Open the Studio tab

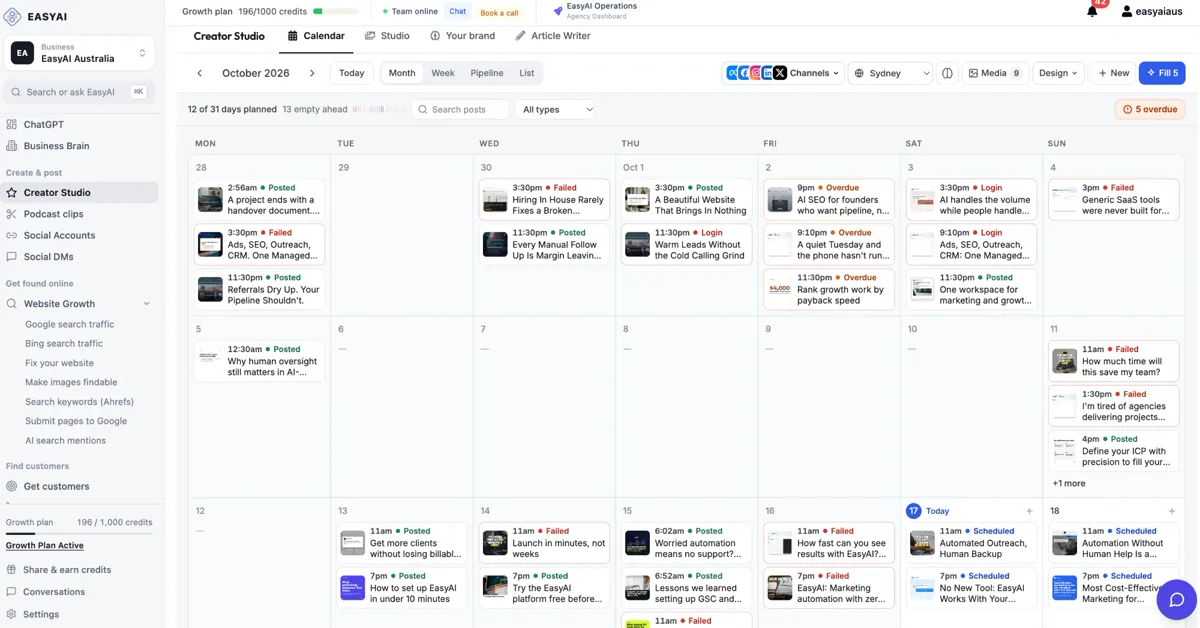[387, 36]
